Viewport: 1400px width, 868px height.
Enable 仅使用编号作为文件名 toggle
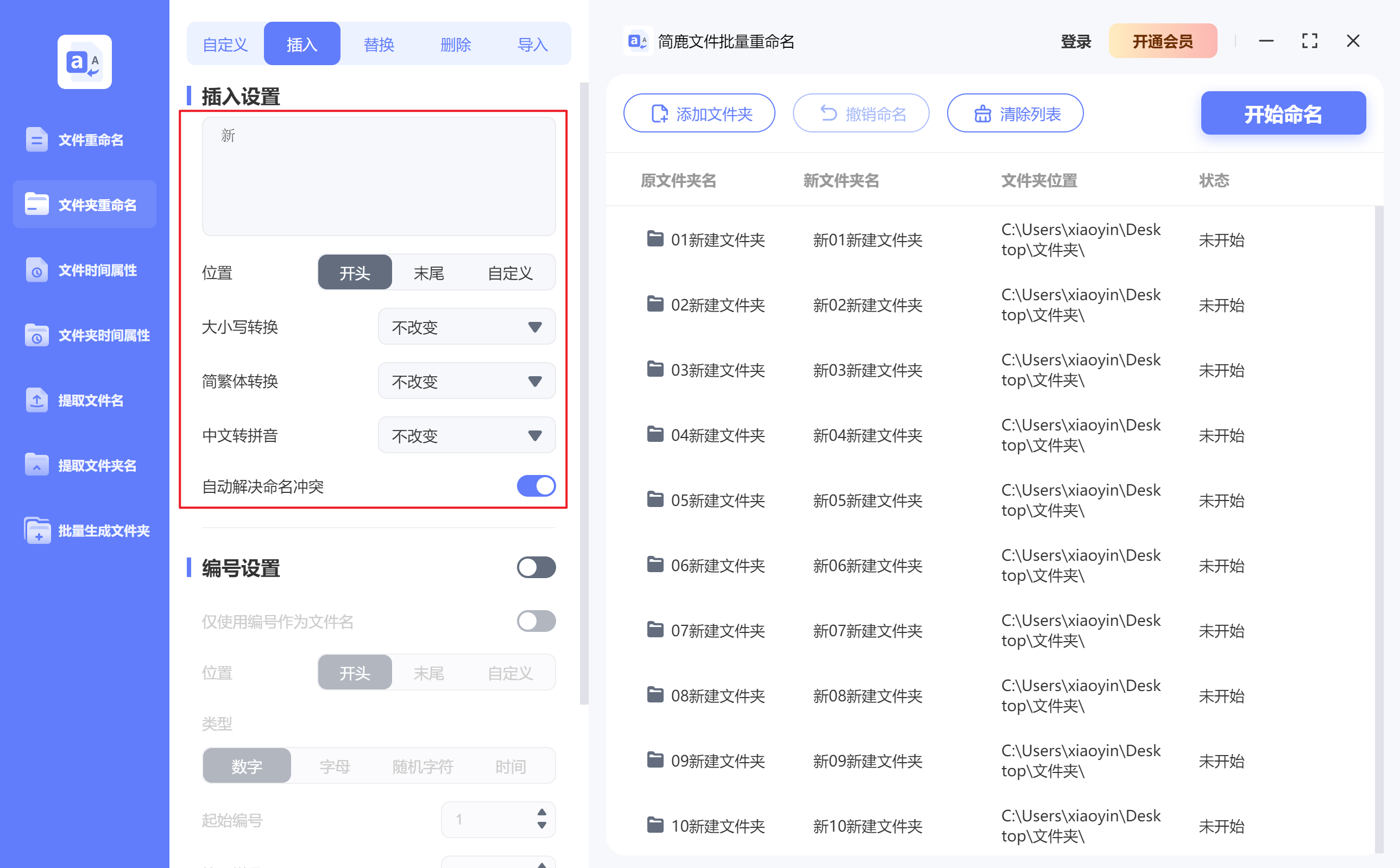click(x=536, y=620)
